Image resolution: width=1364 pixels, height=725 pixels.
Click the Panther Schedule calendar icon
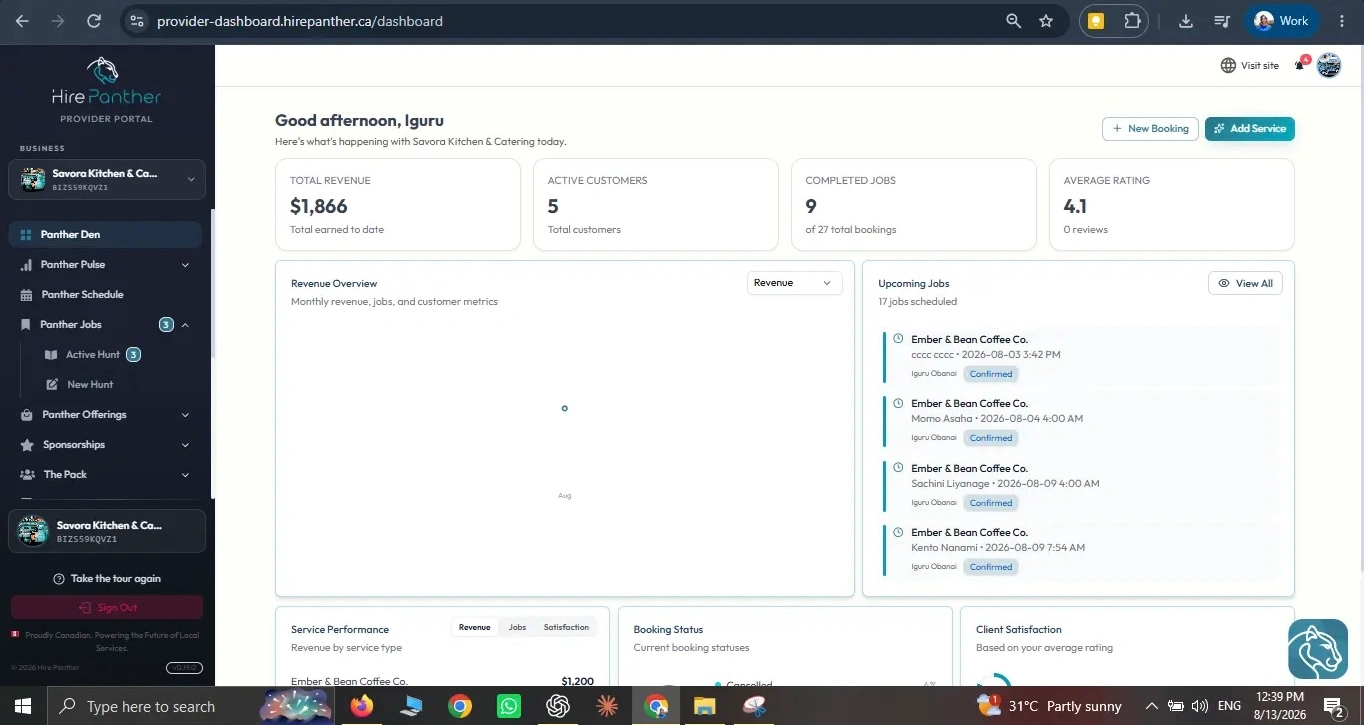tap(26, 295)
